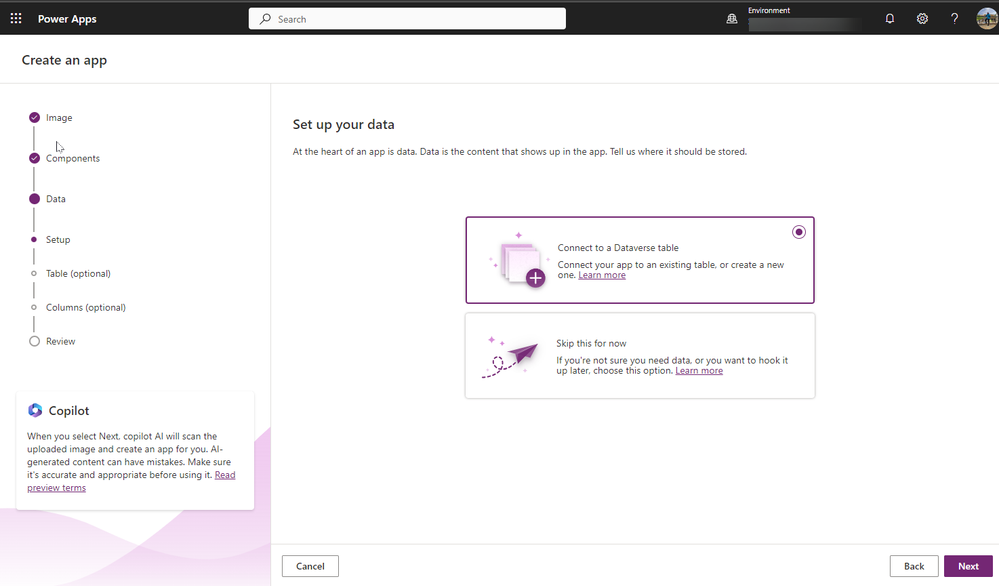The height and width of the screenshot is (586, 999).
Task: Go to the Setup sub-step
Action: pyautogui.click(x=58, y=239)
